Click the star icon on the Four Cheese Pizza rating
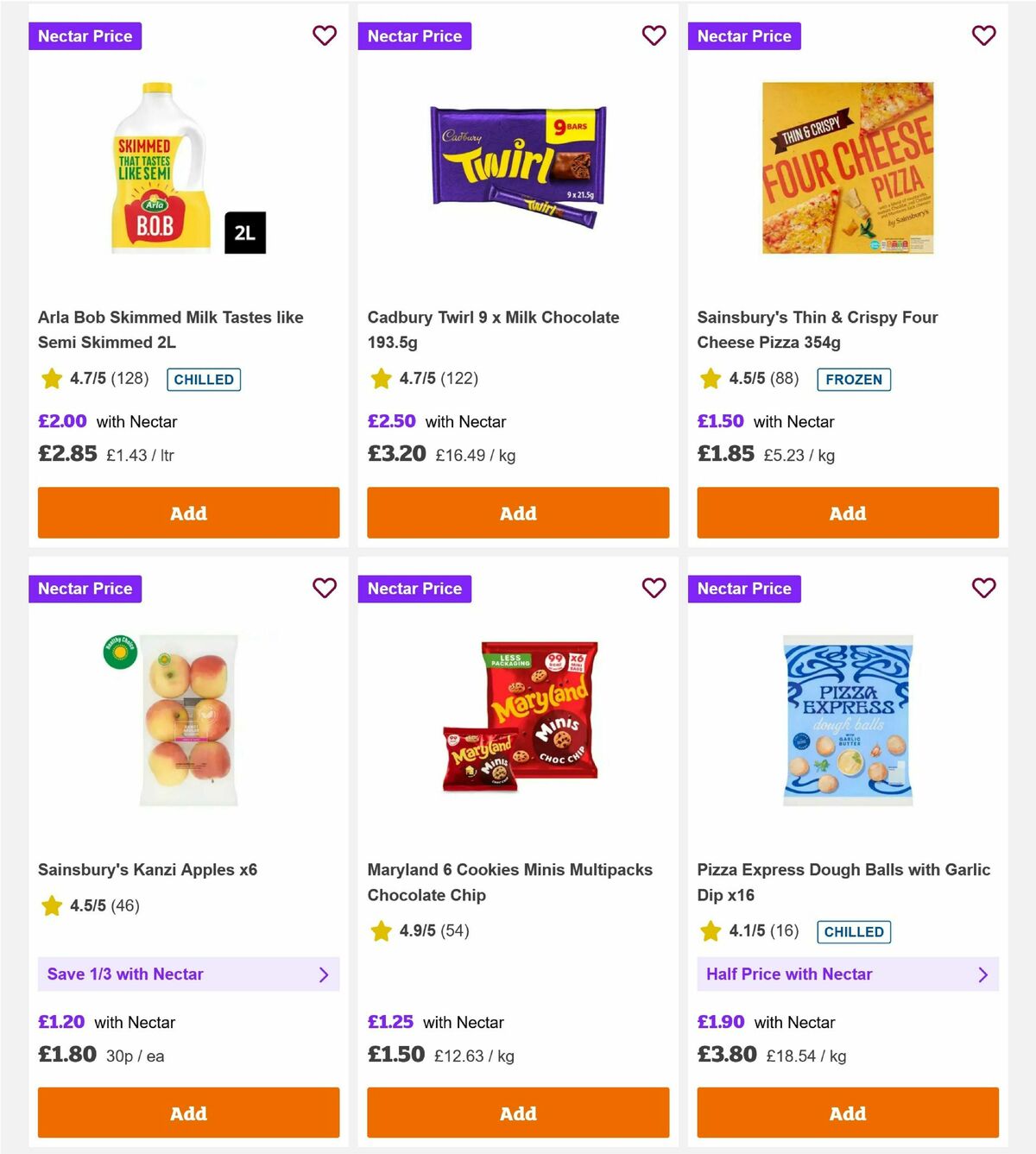The width and height of the screenshot is (1036, 1154). [711, 378]
